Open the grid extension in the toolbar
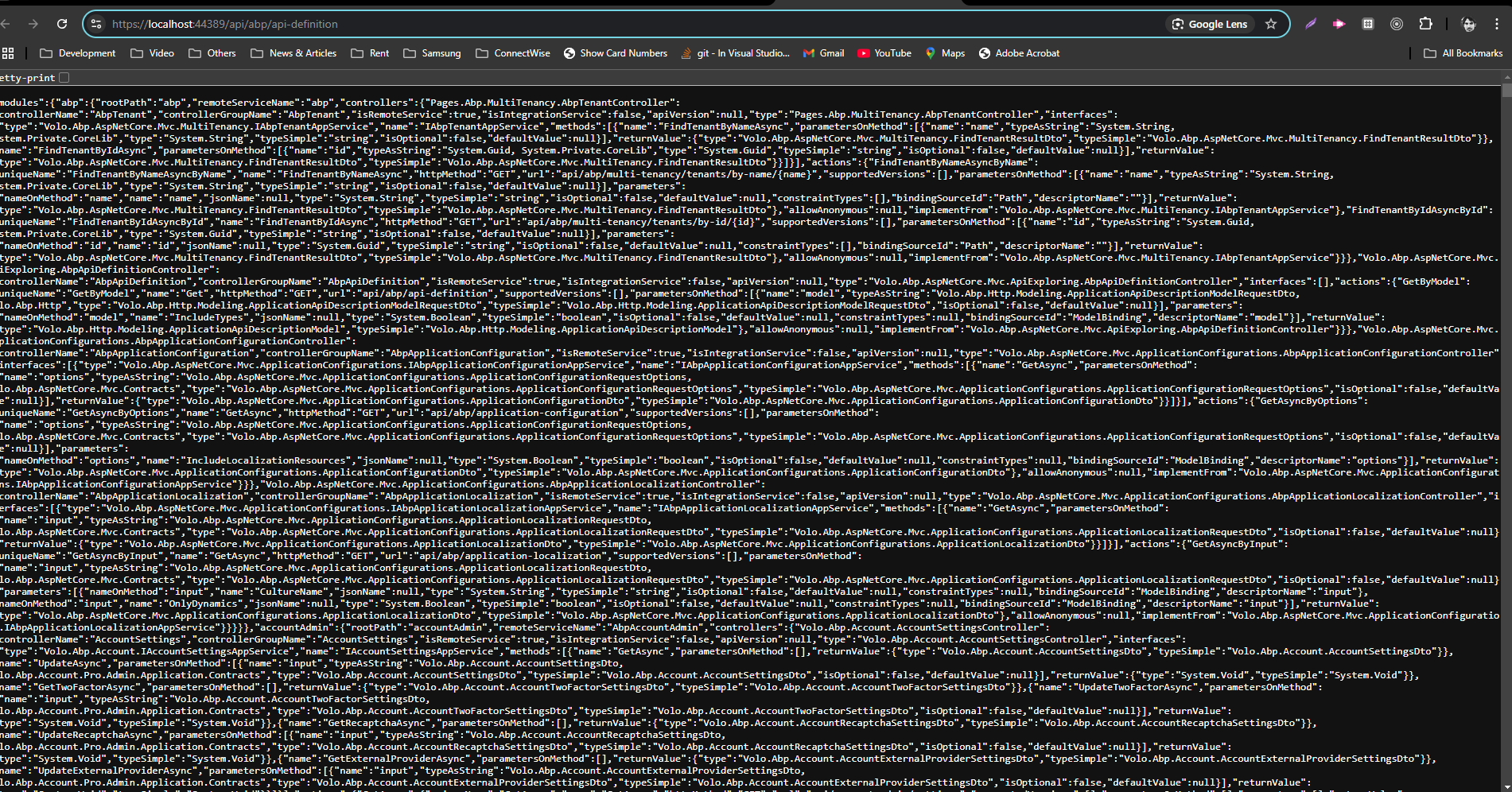Screen dimensions: 1512x792 [x=1368, y=24]
